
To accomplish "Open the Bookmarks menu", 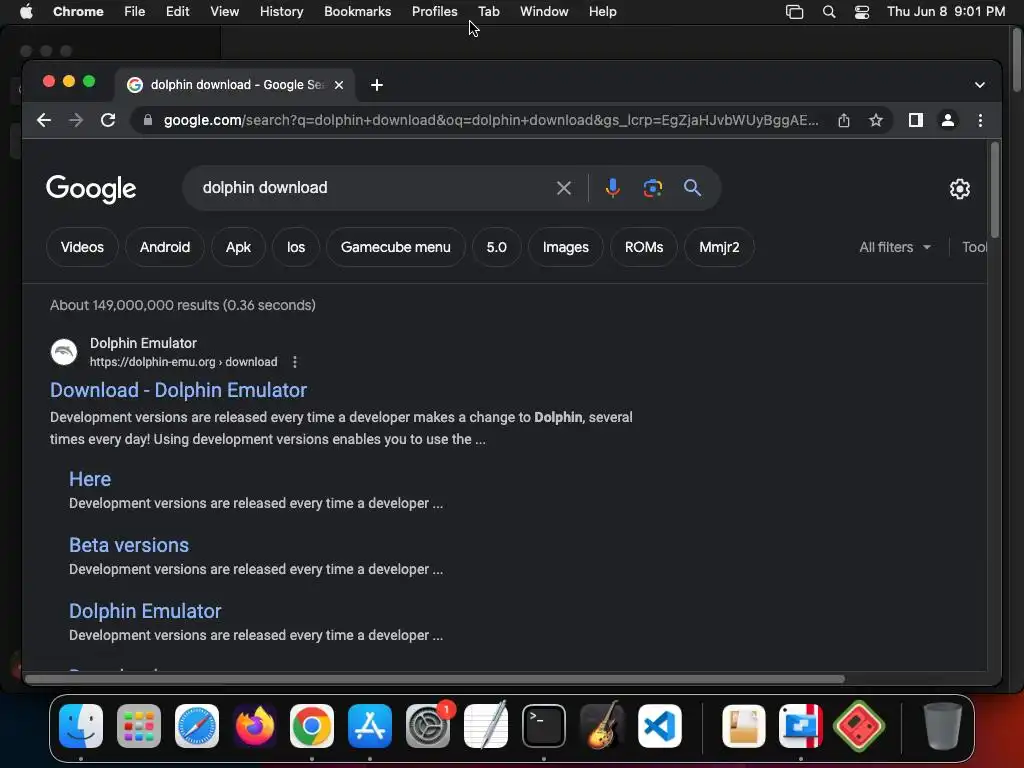I will 357,12.
